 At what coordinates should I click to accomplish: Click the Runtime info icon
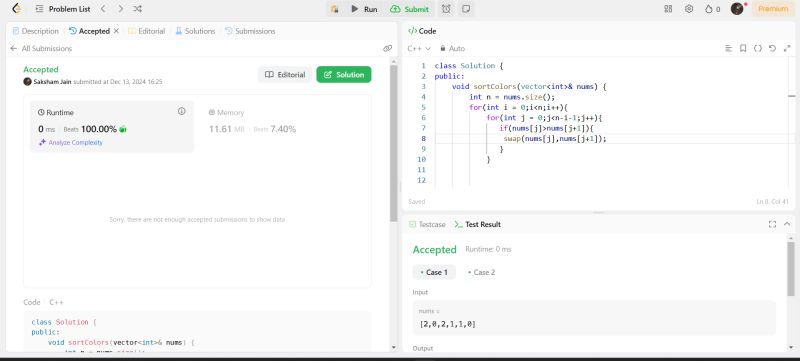[x=182, y=111]
